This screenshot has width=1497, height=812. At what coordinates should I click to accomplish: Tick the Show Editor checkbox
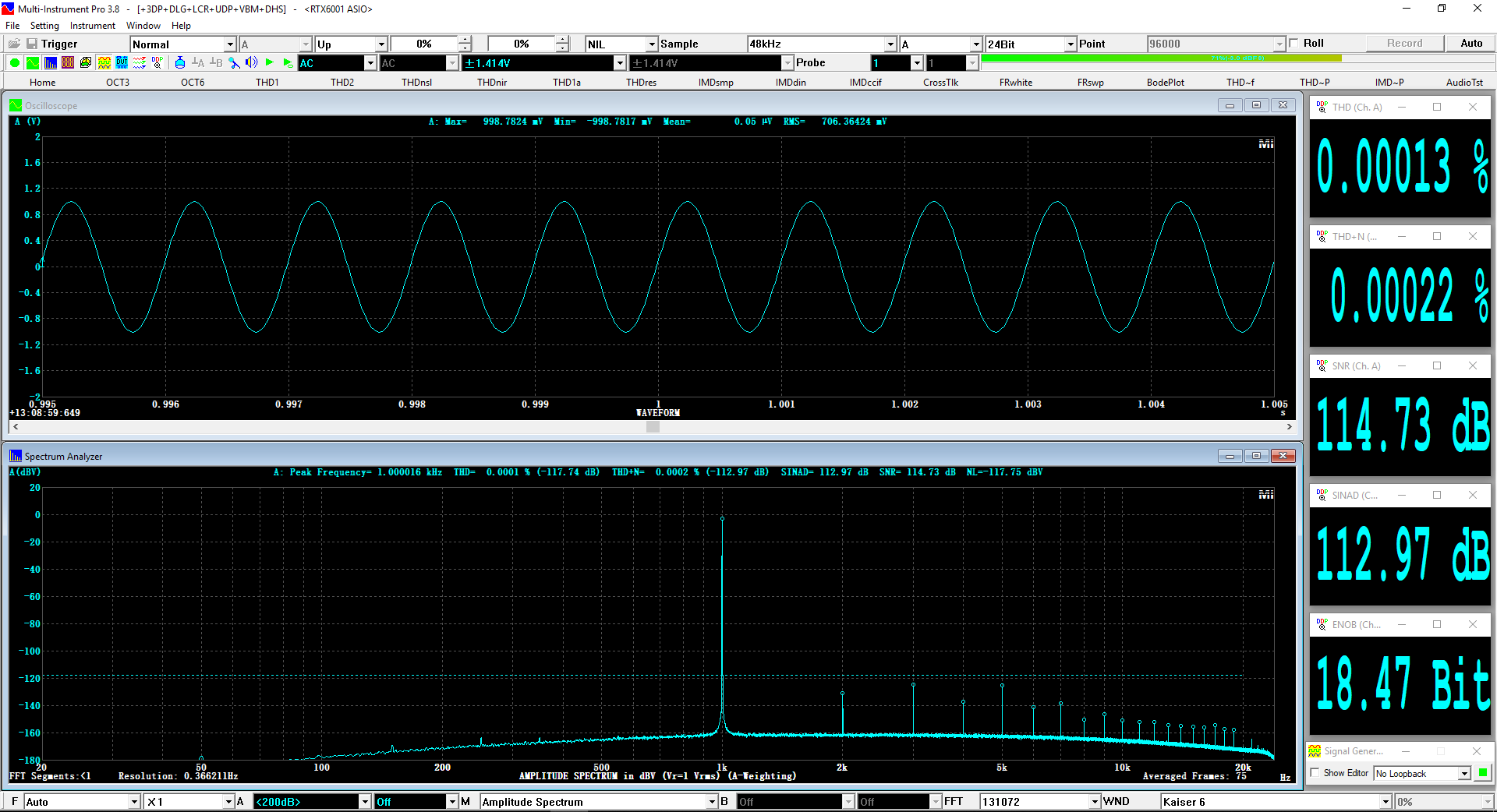click(1316, 773)
